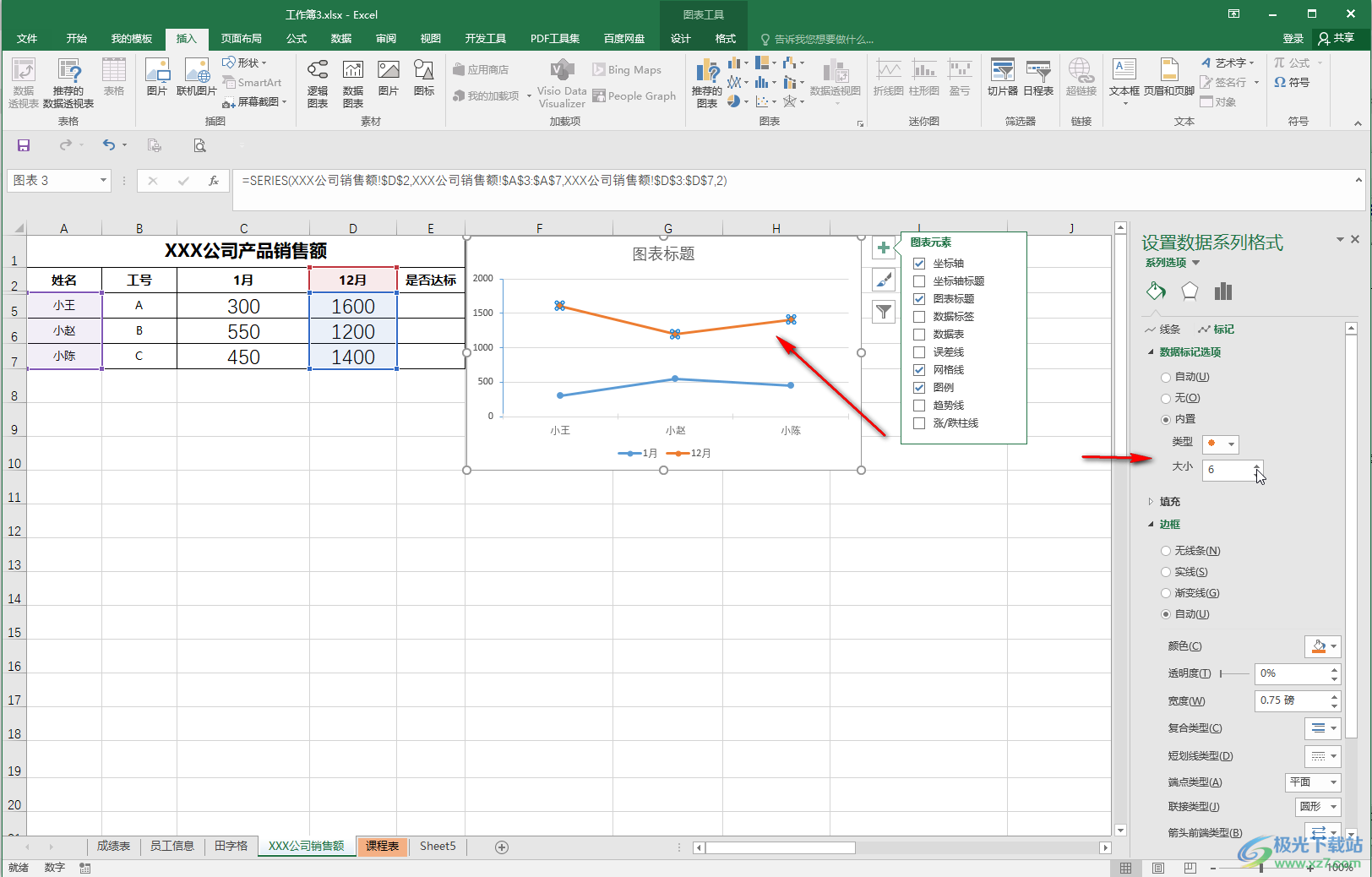Insert an online picture
This screenshot has height=877, width=1372.
pos(196,77)
